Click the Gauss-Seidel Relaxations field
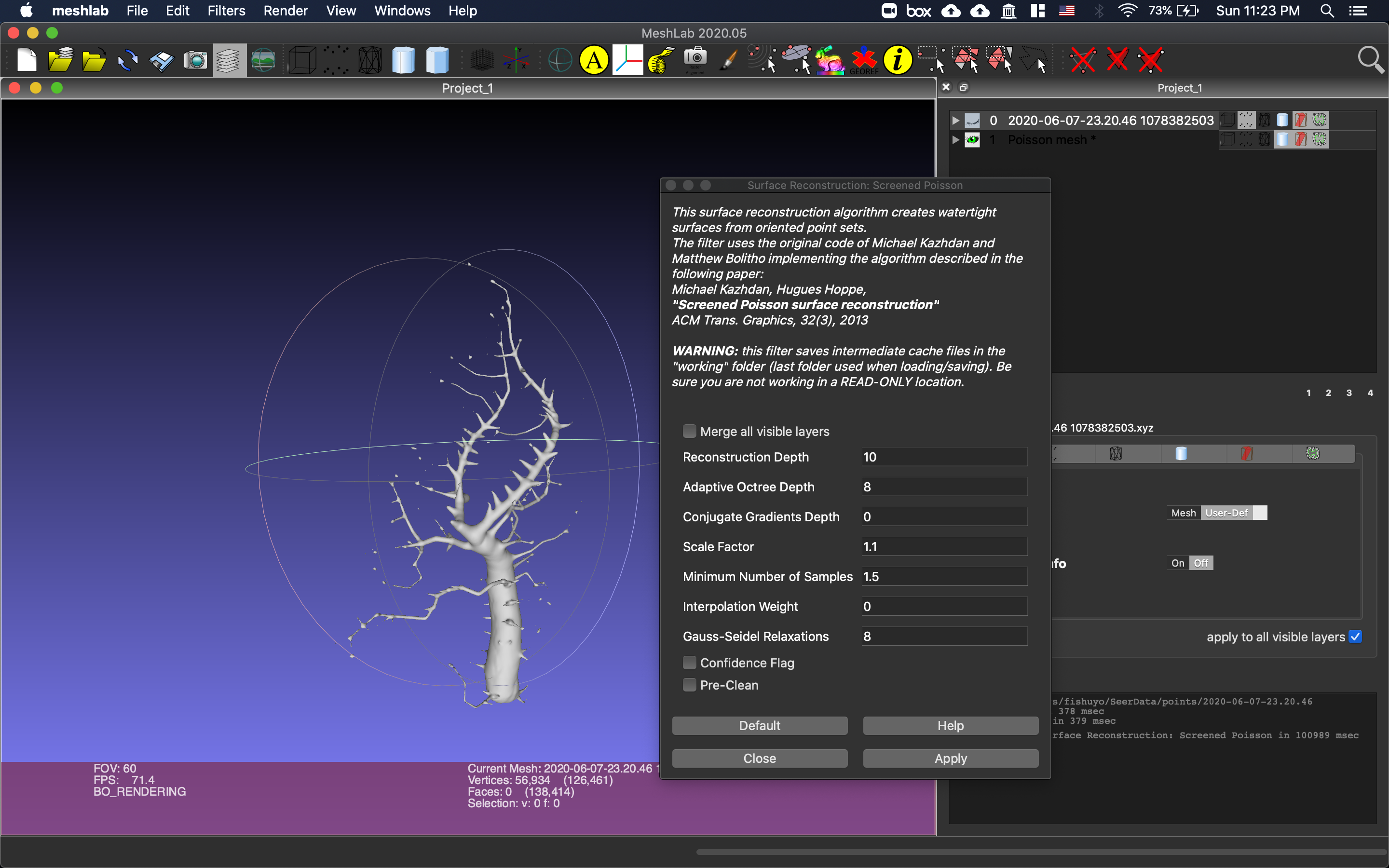This screenshot has height=868, width=1389. pyautogui.click(x=944, y=636)
